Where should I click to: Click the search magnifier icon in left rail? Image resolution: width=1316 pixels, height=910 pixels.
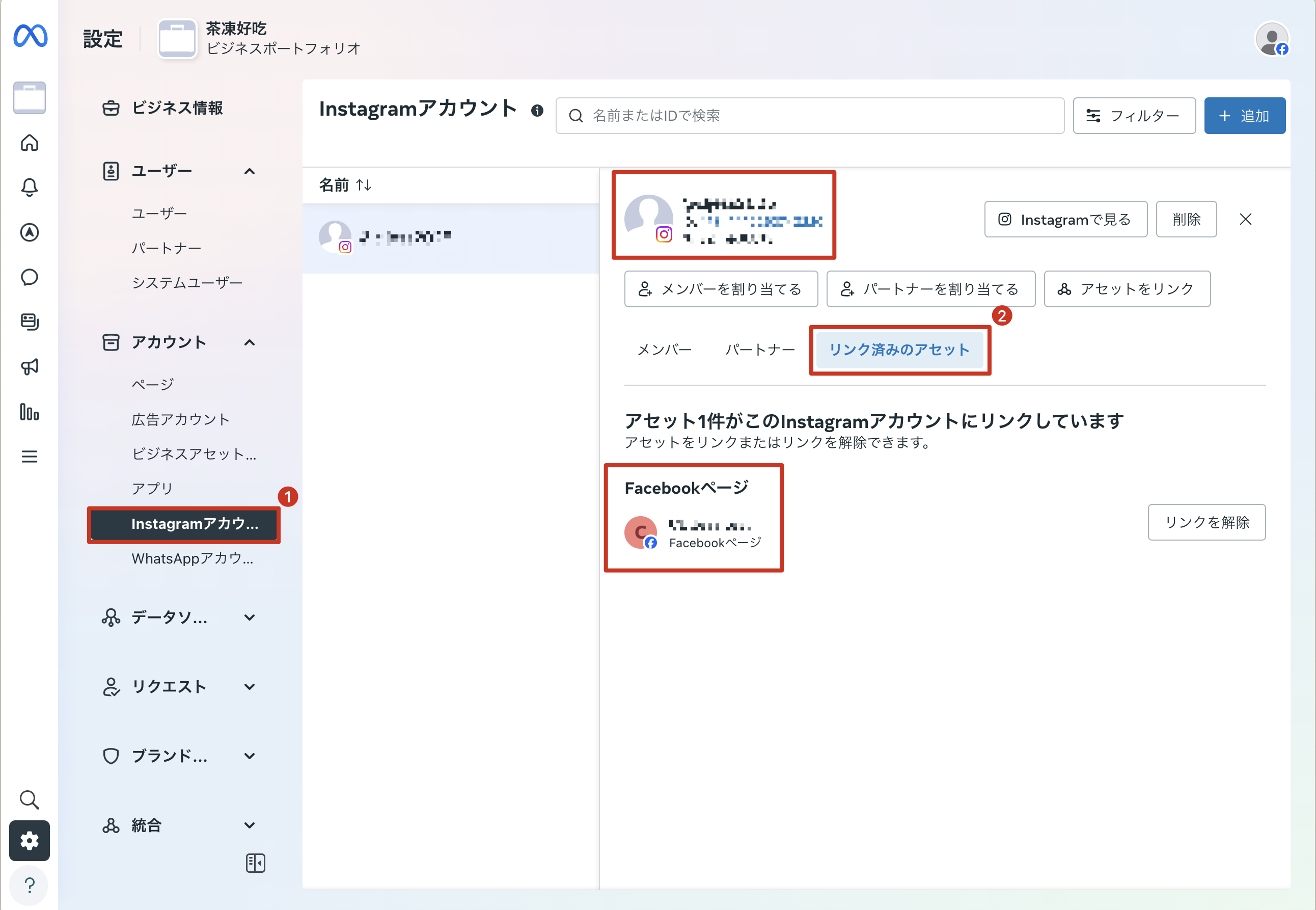30,800
